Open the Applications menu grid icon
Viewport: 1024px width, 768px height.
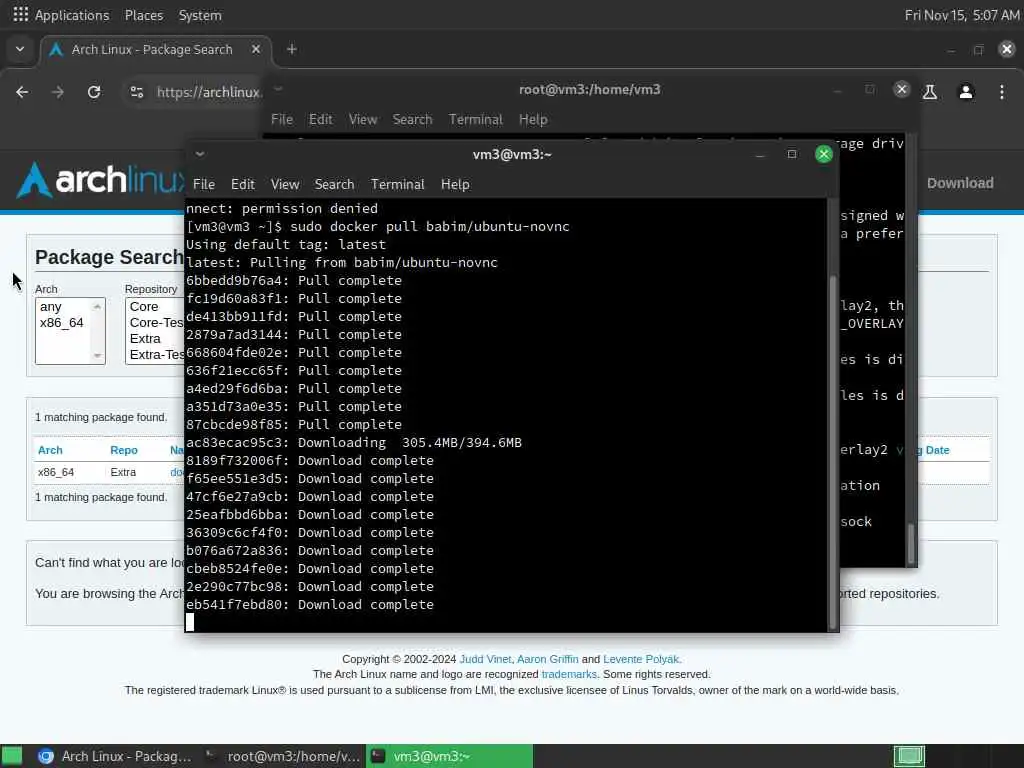(x=21, y=14)
